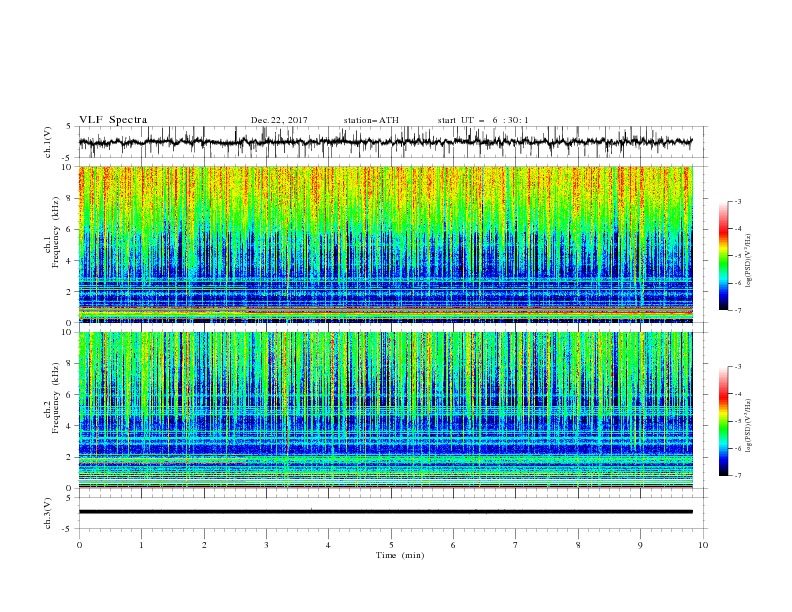Click the '-5' tick of ch.3(V) axis
Image resolution: width=792 pixels, height=612 pixels.
pyautogui.click(x=68, y=529)
